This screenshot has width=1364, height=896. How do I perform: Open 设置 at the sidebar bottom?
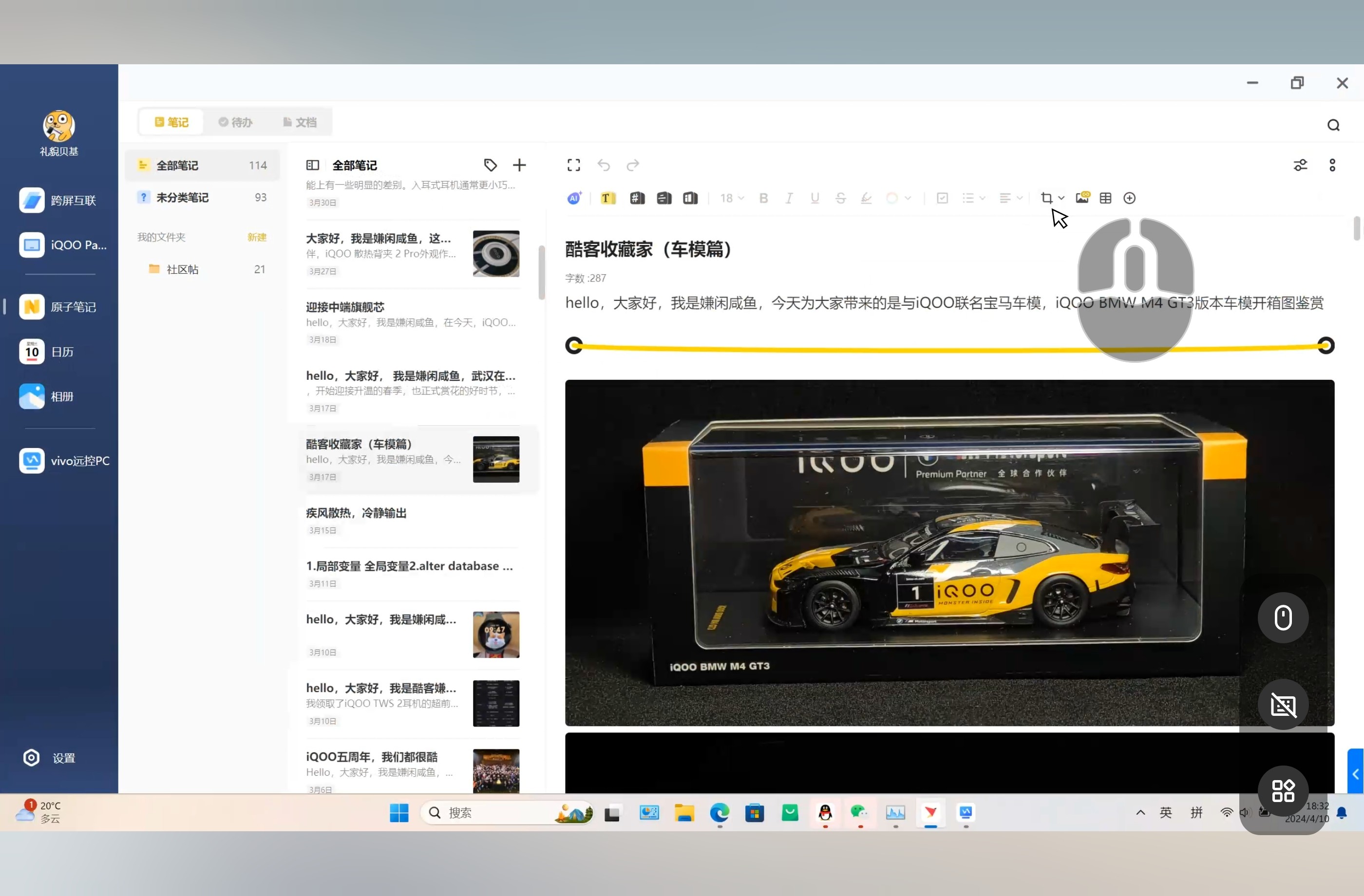tap(49, 758)
